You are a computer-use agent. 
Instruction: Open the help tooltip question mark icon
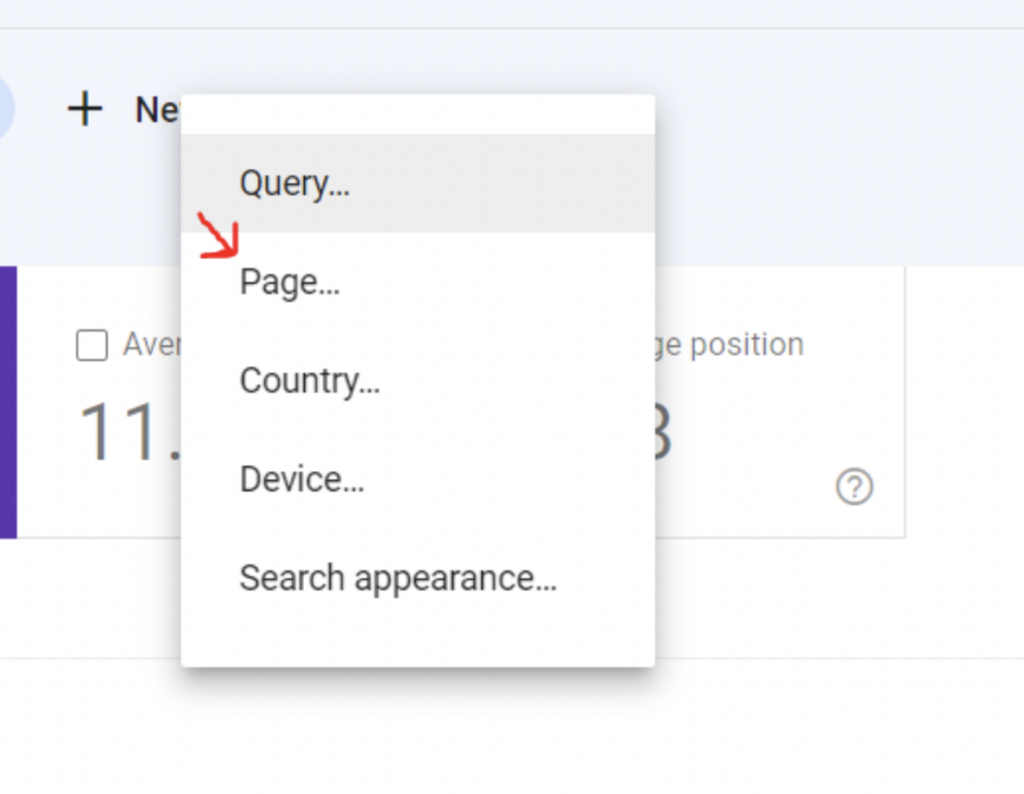[x=853, y=488]
